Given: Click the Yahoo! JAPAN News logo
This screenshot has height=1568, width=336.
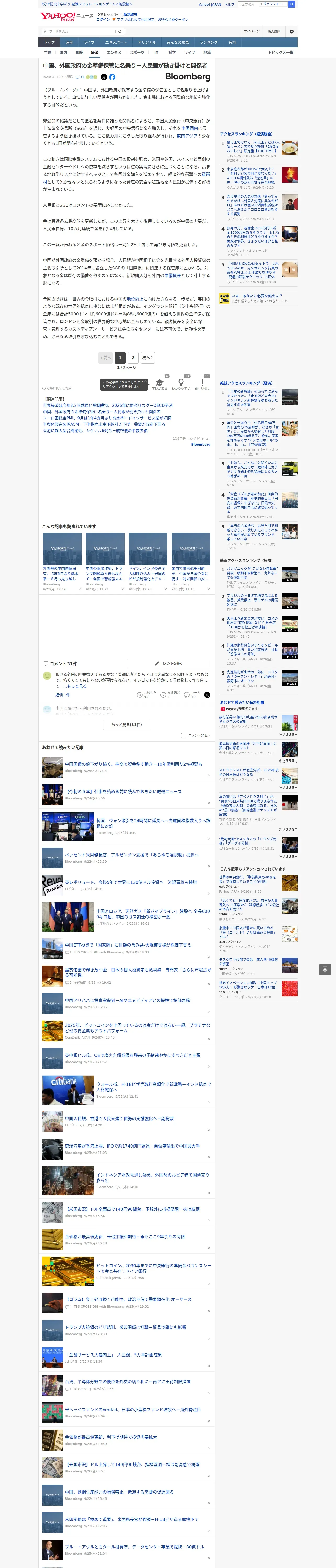Looking at the screenshot, I should [67, 16].
